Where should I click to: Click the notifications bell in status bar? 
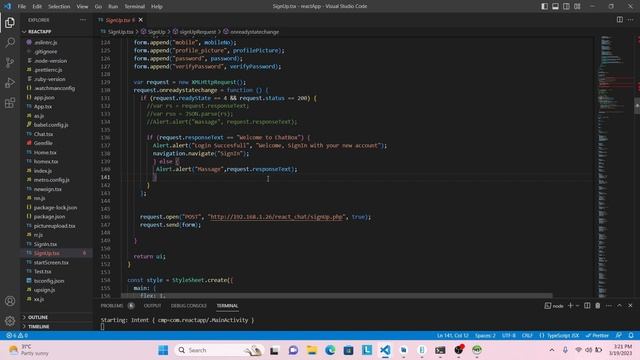tap(631, 336)
